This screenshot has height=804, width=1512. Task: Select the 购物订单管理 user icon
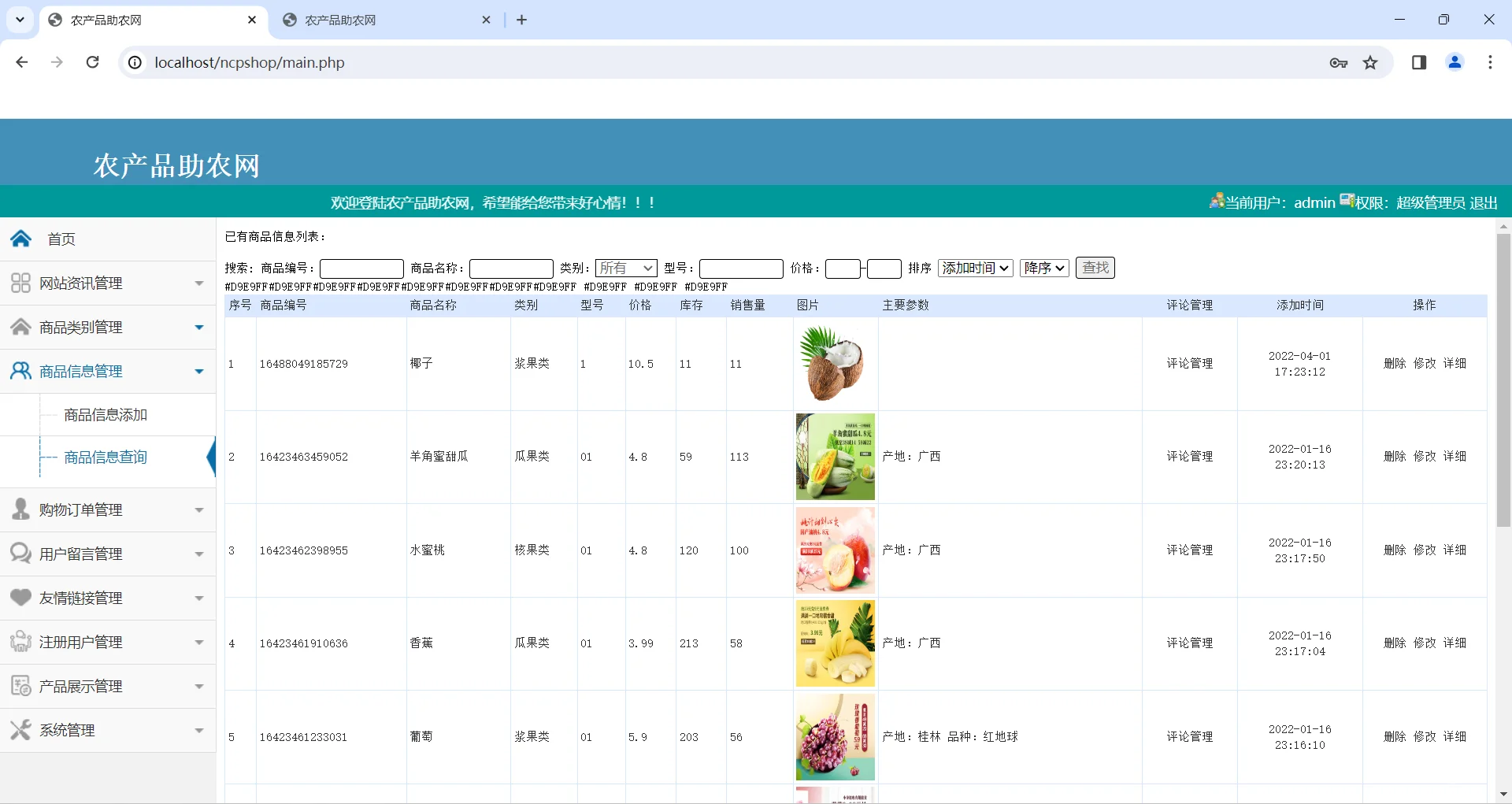click(20, 509)
